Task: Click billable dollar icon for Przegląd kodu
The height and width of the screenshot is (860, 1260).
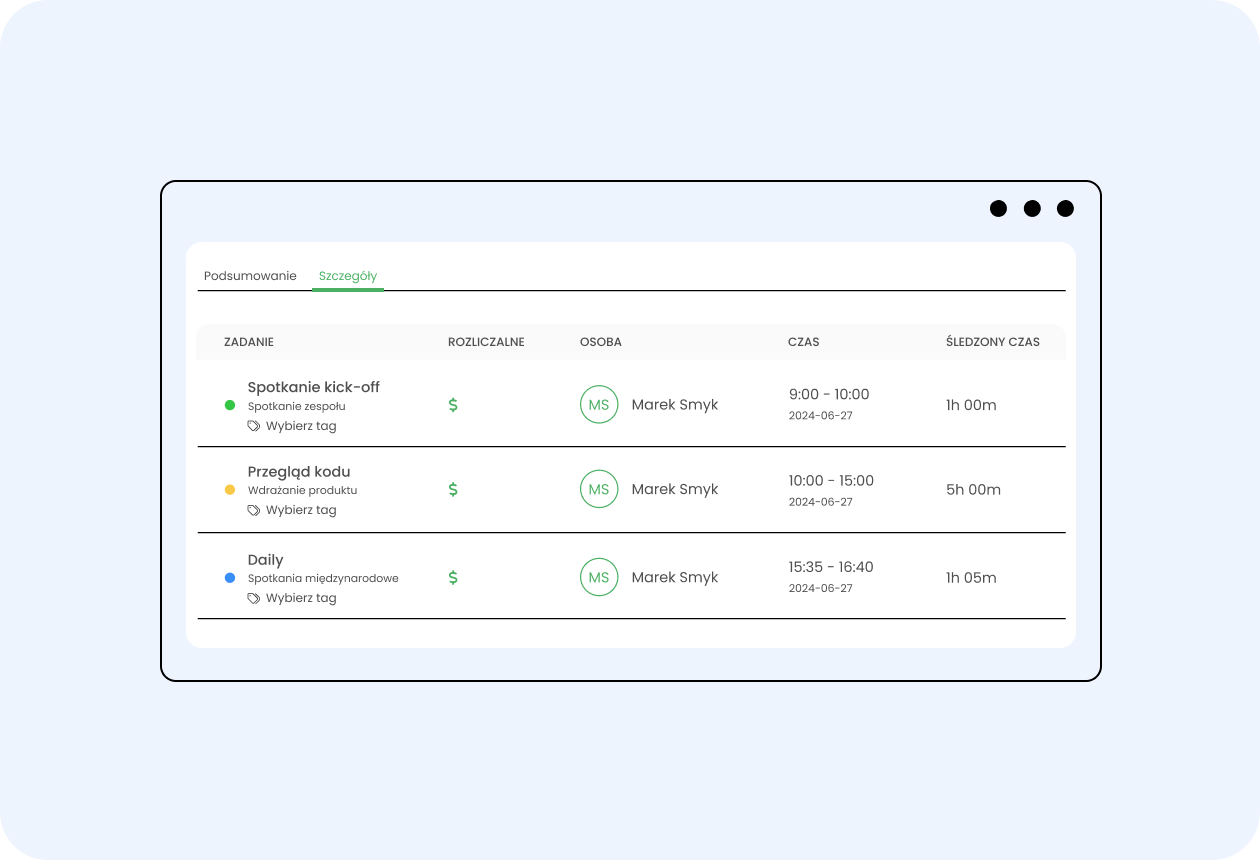Action: pyautogui.click(x=453, y=489)
